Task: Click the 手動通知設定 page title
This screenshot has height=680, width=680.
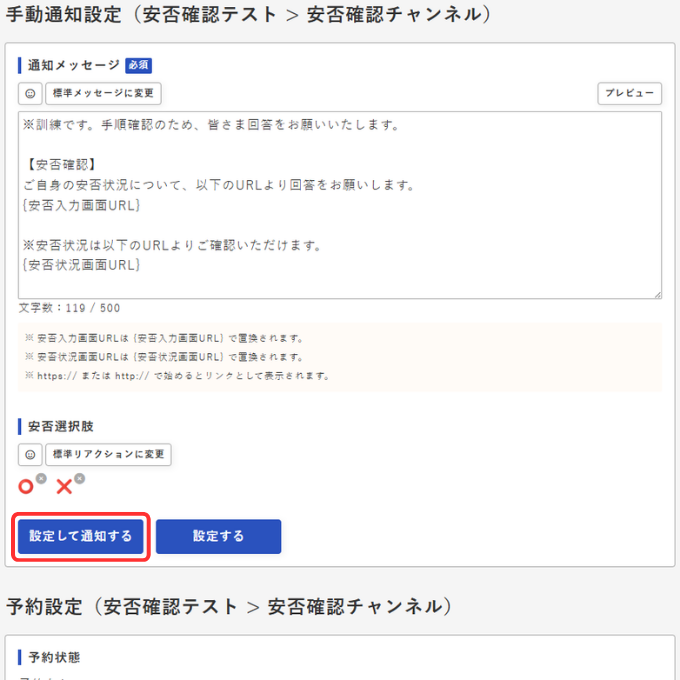Action: pyautogui.click(x=248, y=15)
